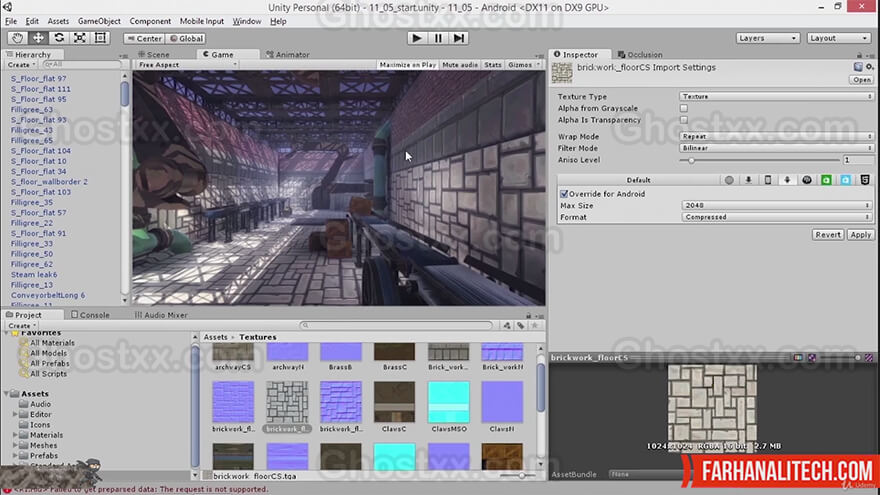
Task: Open the Format dropdown
Action: pos(777,217)
